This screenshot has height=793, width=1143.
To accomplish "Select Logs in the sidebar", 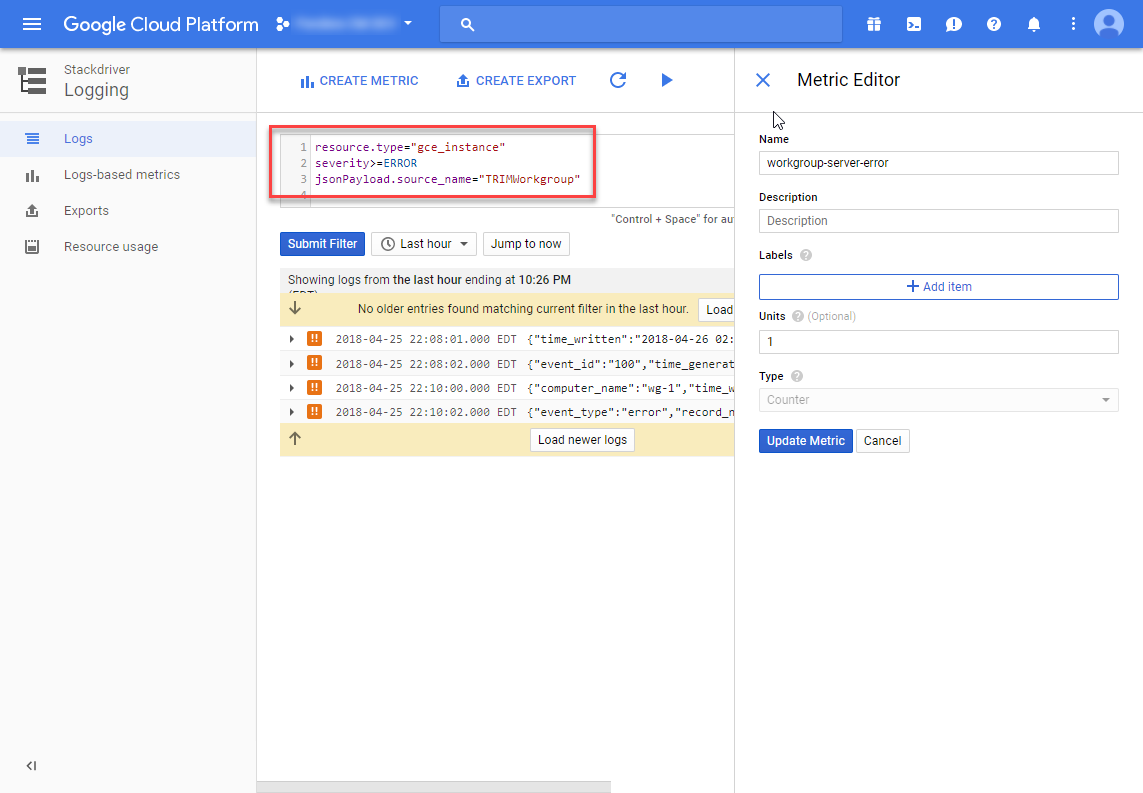I will click(x=128, y=138).
